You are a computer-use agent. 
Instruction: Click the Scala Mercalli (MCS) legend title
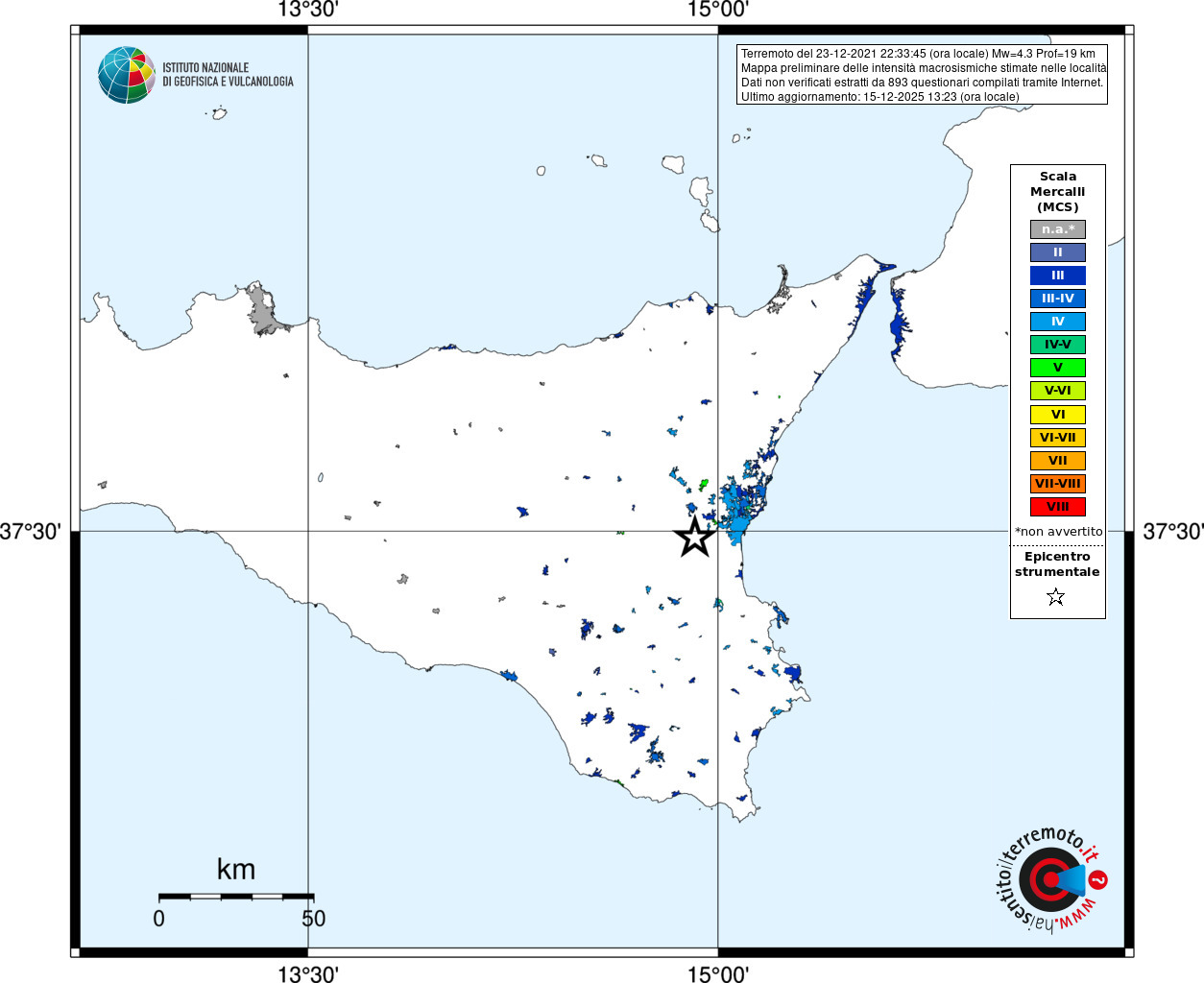coord(1058,192)
